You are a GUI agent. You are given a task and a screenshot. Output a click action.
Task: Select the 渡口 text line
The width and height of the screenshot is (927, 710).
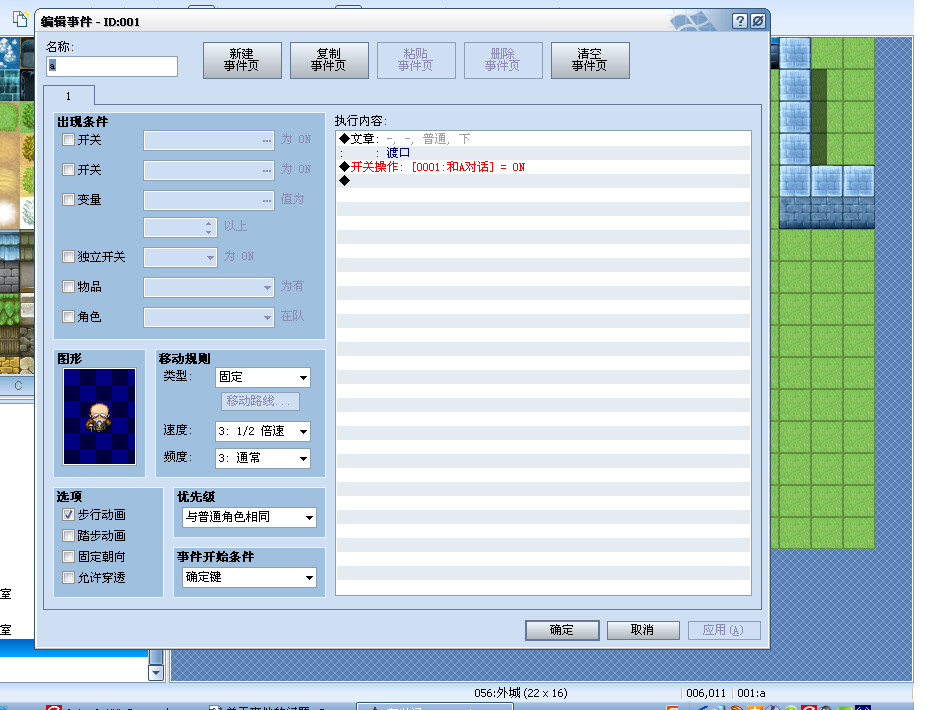pos(543,153)
